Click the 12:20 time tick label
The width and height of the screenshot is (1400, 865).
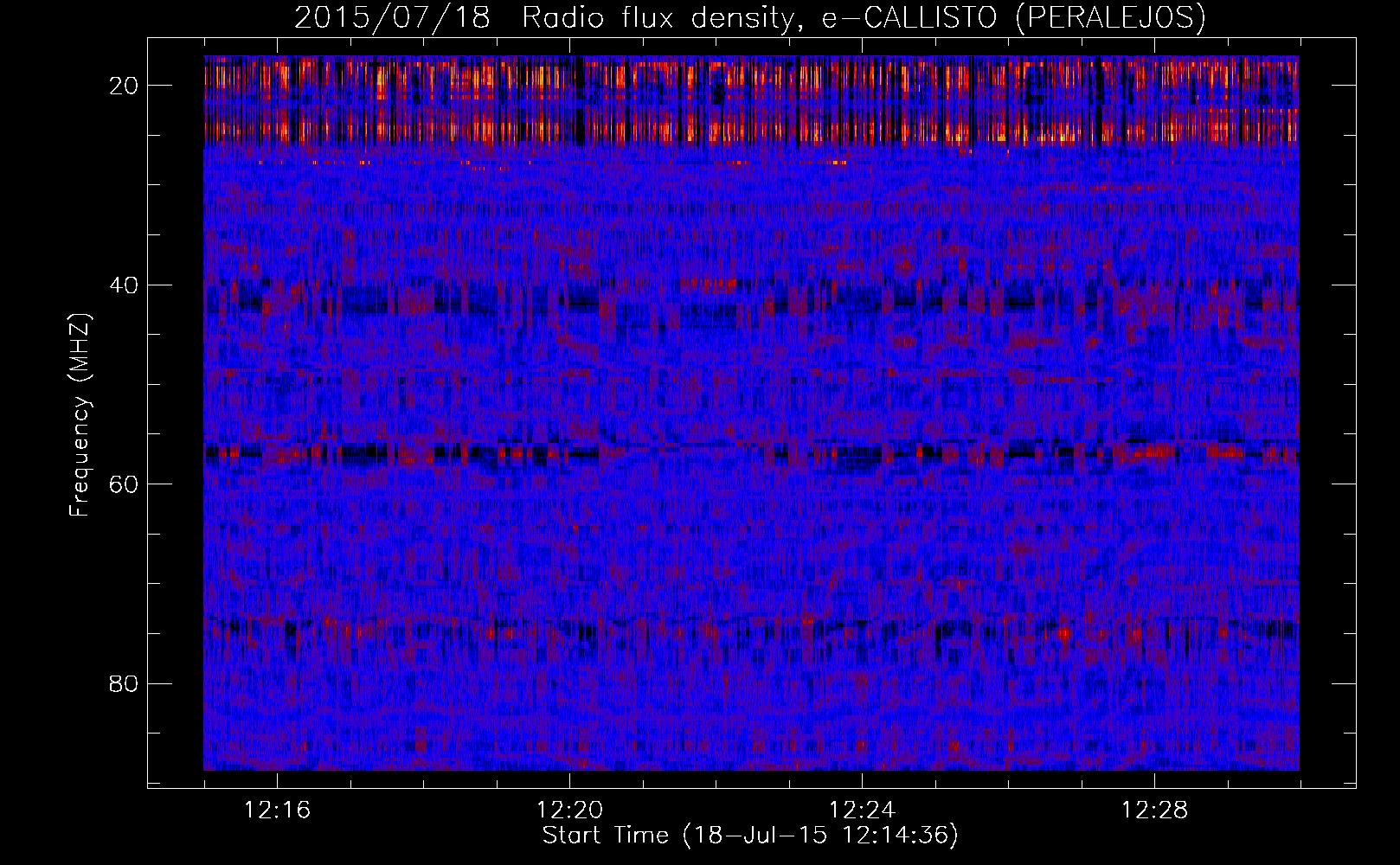tap(569, 811)
